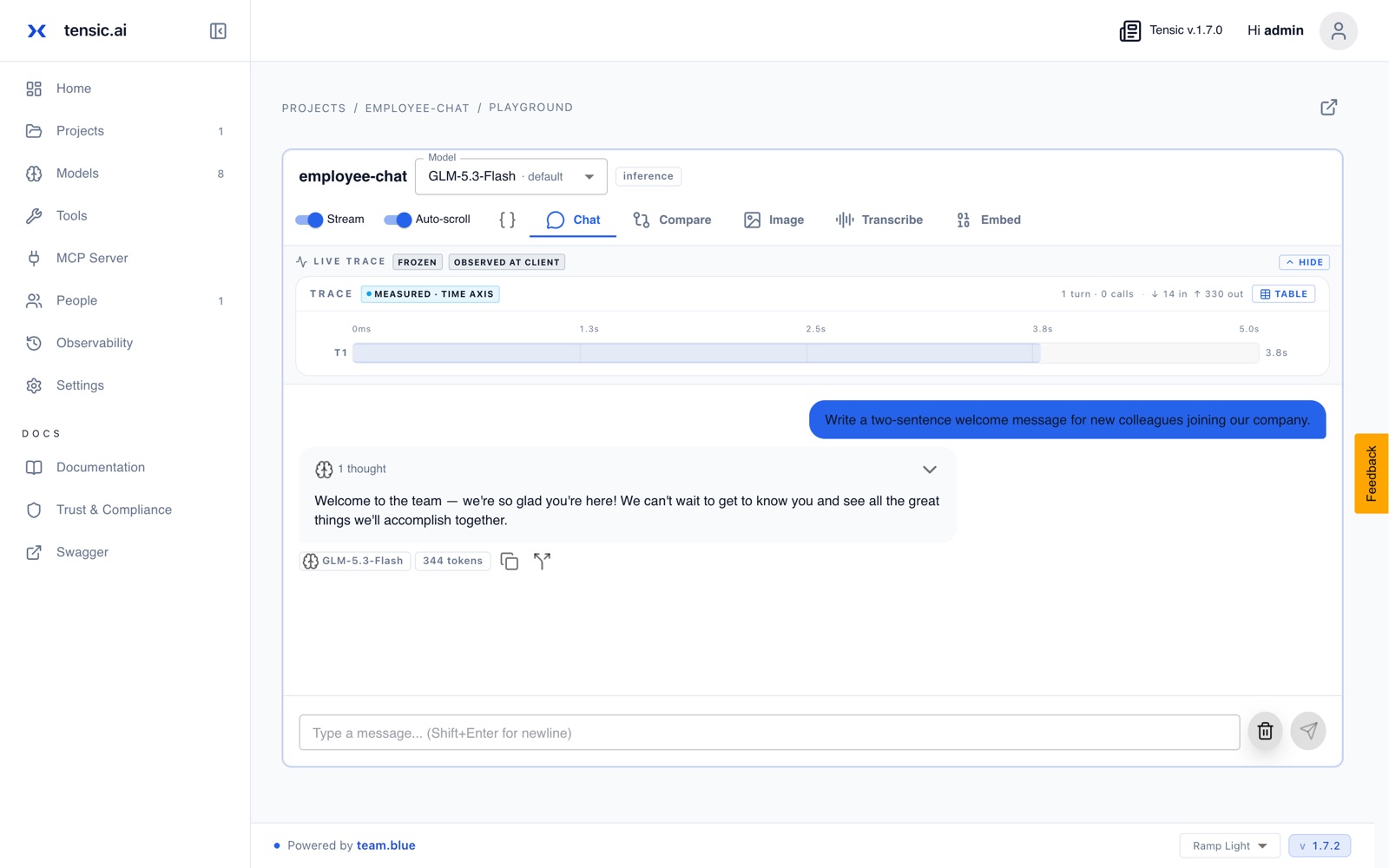Open the team.blue link
Screen dimensions: 1389x868
(x=385, y=845)
